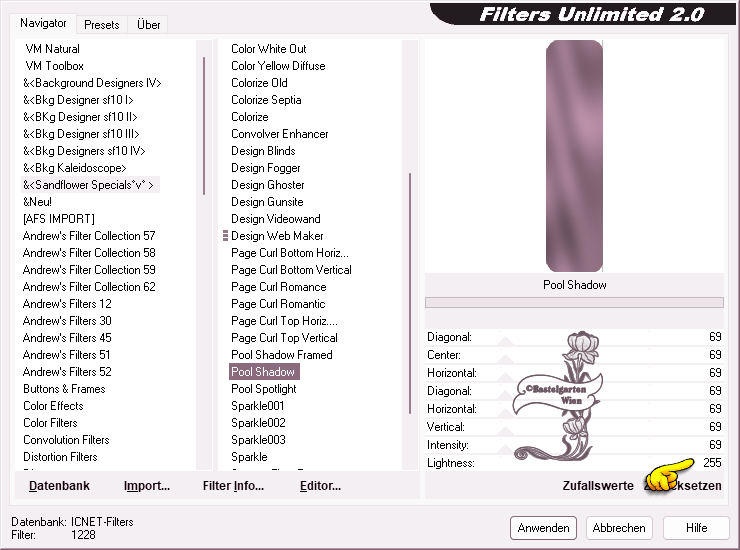The height and width of the screenshot is (550, 740).
Task: Select Andrew's Filters 52
Action: click(x=67, y=372)
